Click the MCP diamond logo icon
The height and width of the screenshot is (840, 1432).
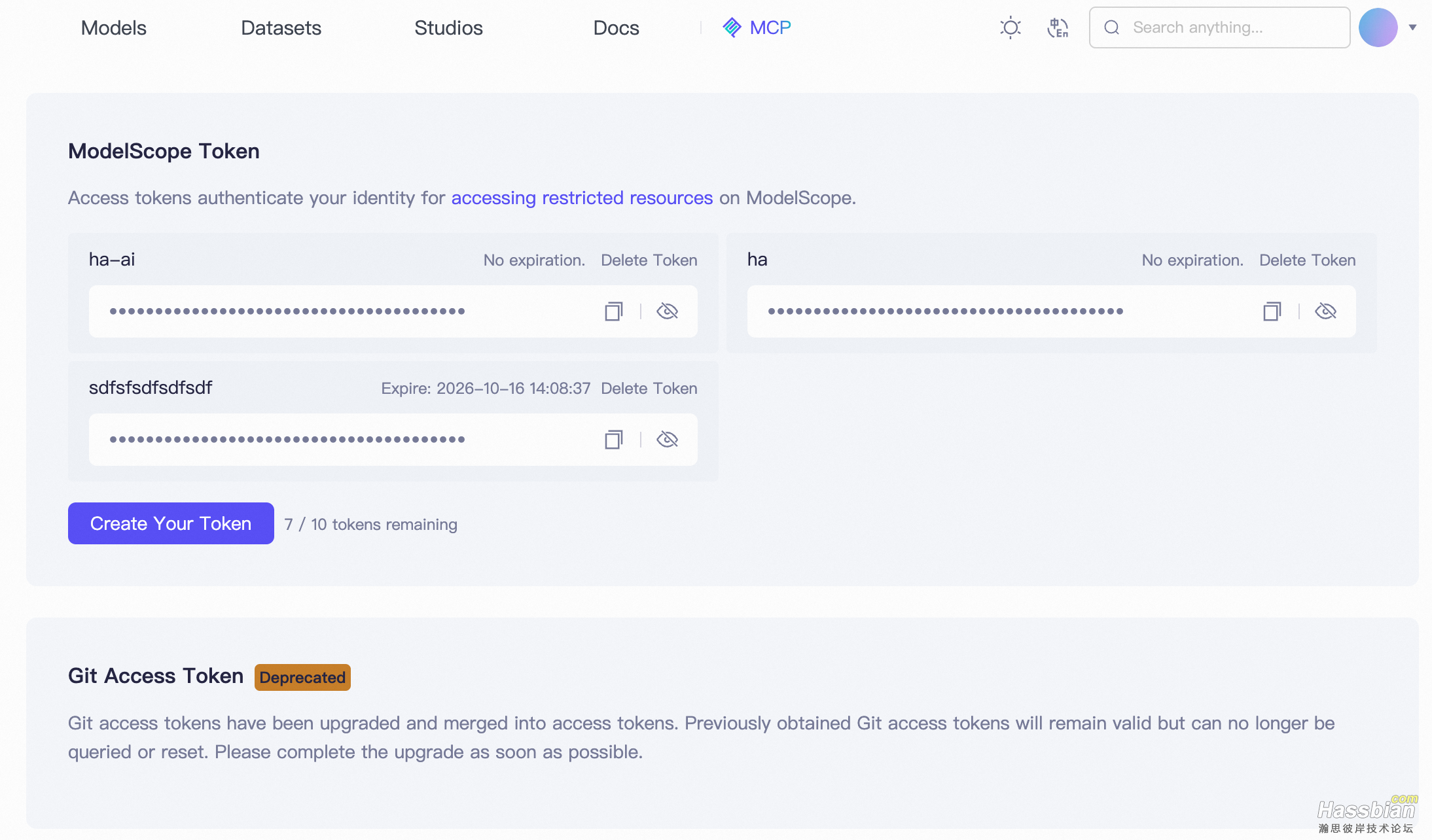pos(732,27)
